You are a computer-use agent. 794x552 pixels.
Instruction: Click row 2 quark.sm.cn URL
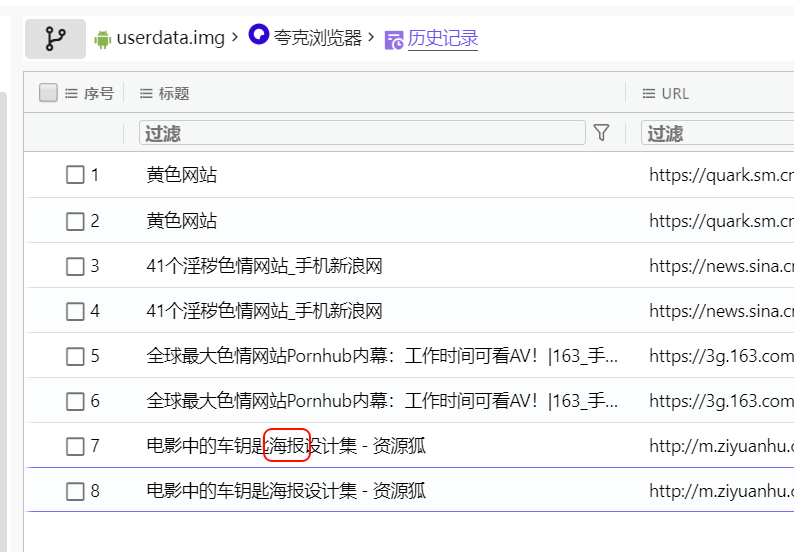pyautogui.click(x=722, y=221)
